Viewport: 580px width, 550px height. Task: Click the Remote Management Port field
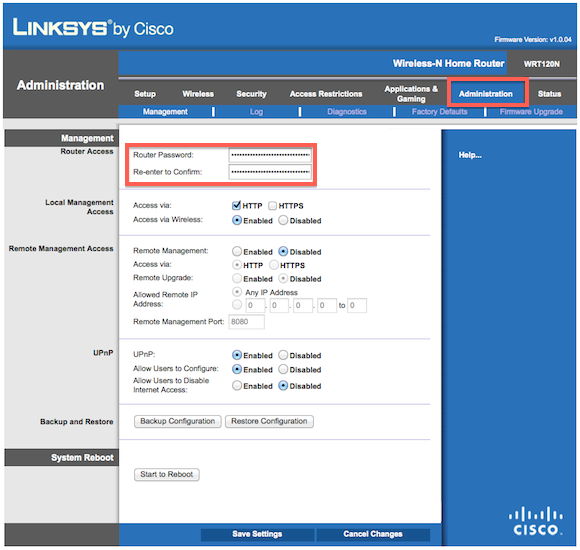coord(247,322)
